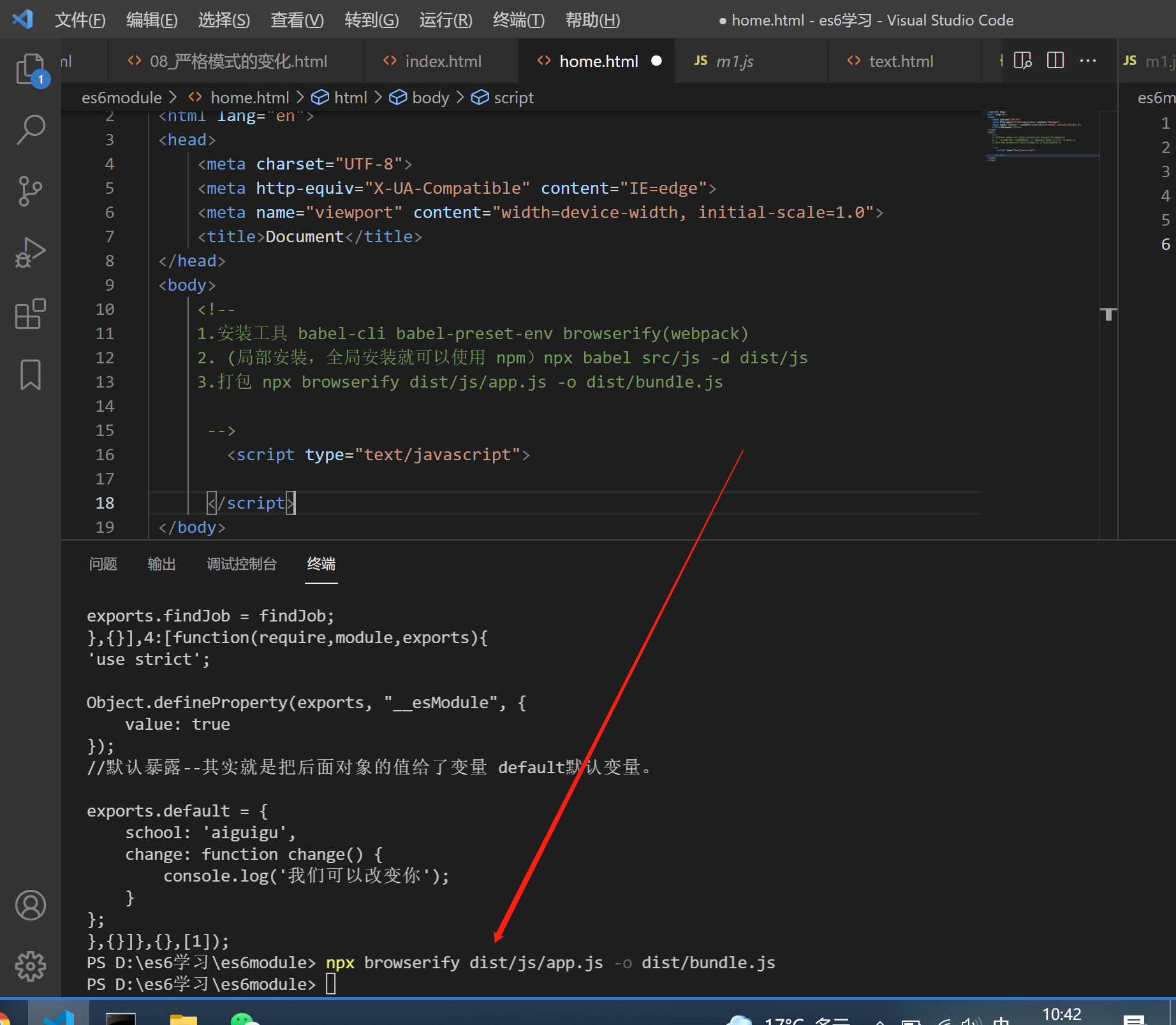Click html in the breadcrumb path
The height and width of the screenshot is (1025, 1176).
[351, 98]
